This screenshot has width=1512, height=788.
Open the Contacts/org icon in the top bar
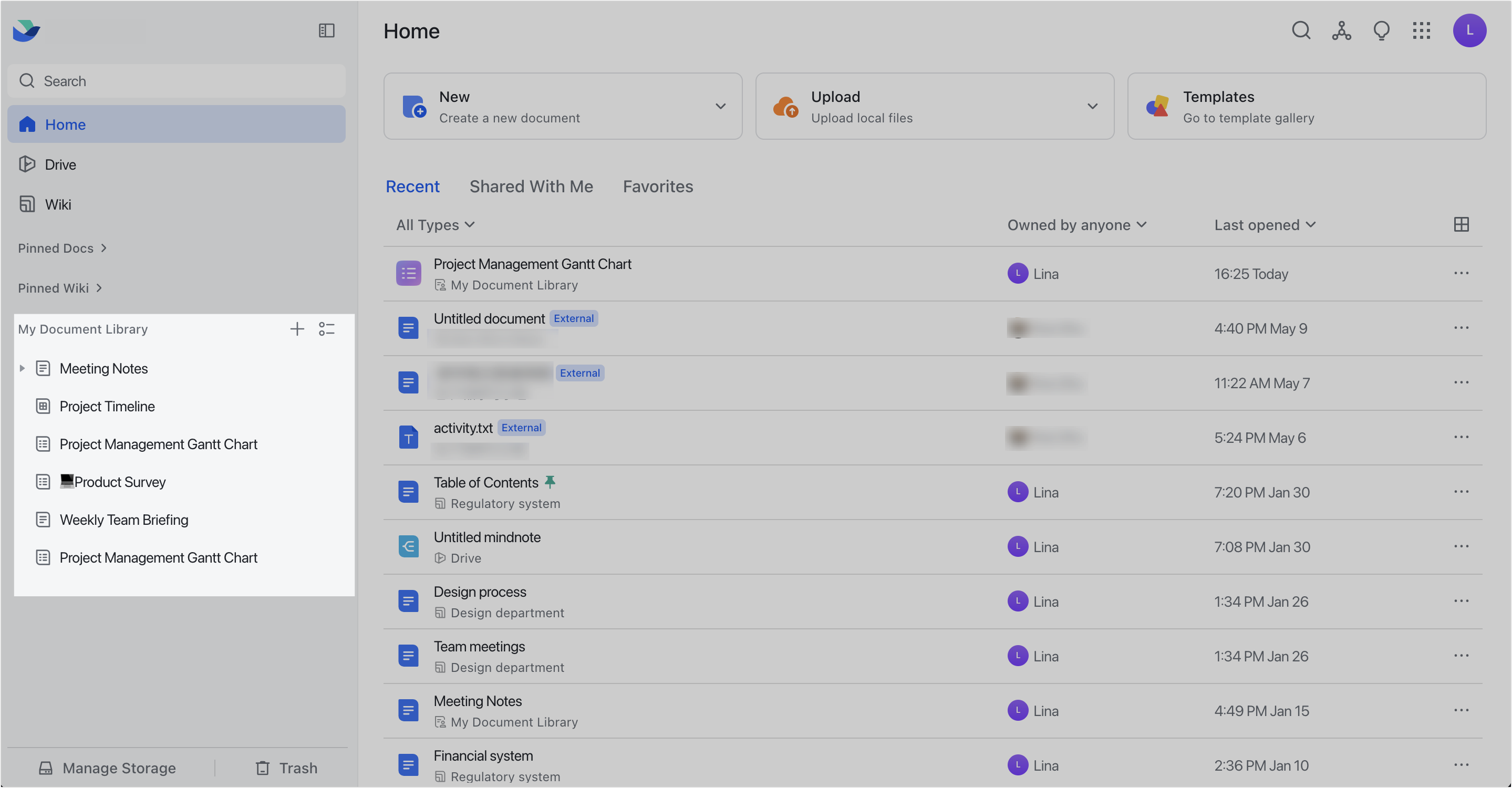pos(1341,30)
